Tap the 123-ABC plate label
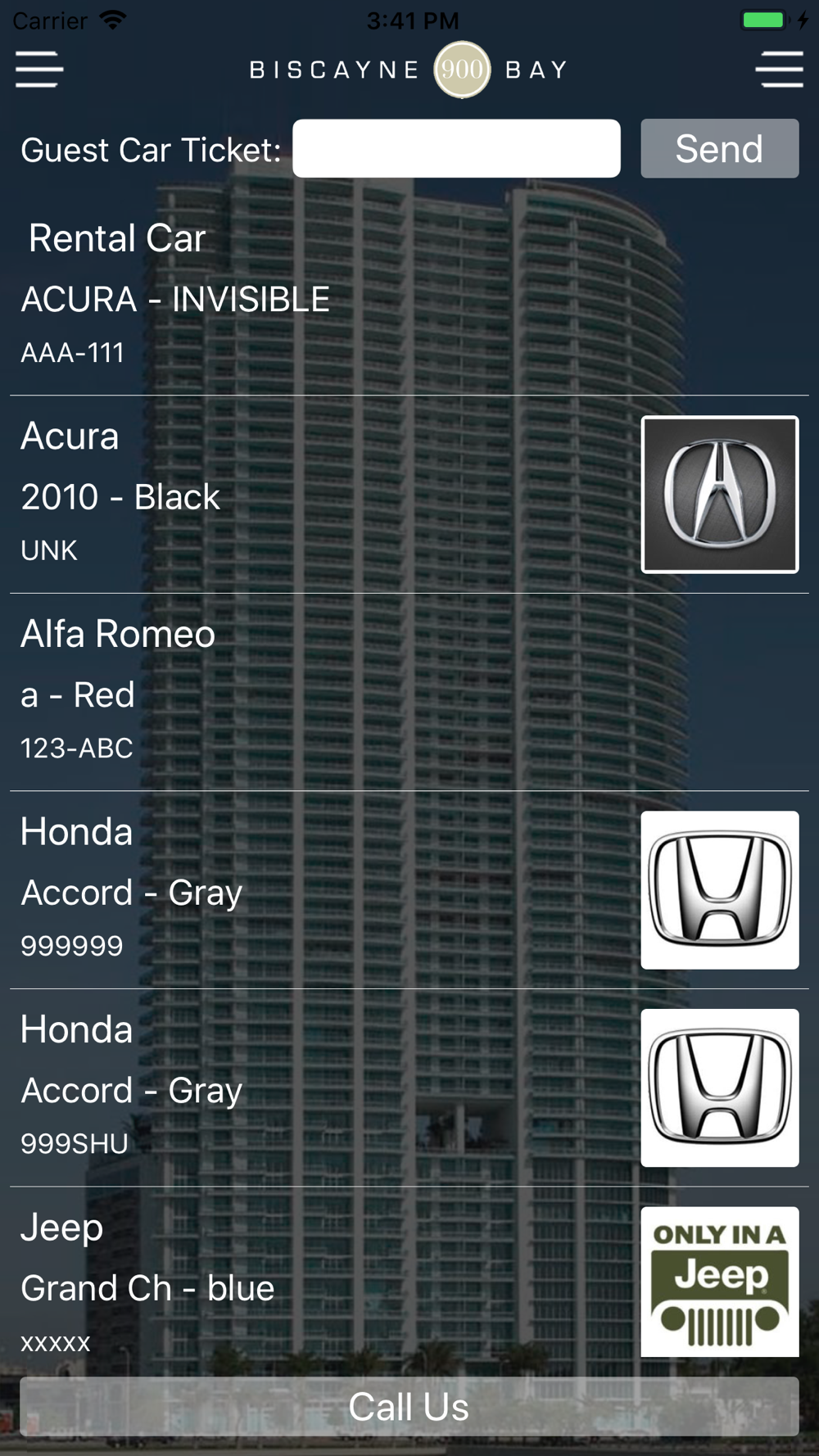 click(x=76, y=748)
